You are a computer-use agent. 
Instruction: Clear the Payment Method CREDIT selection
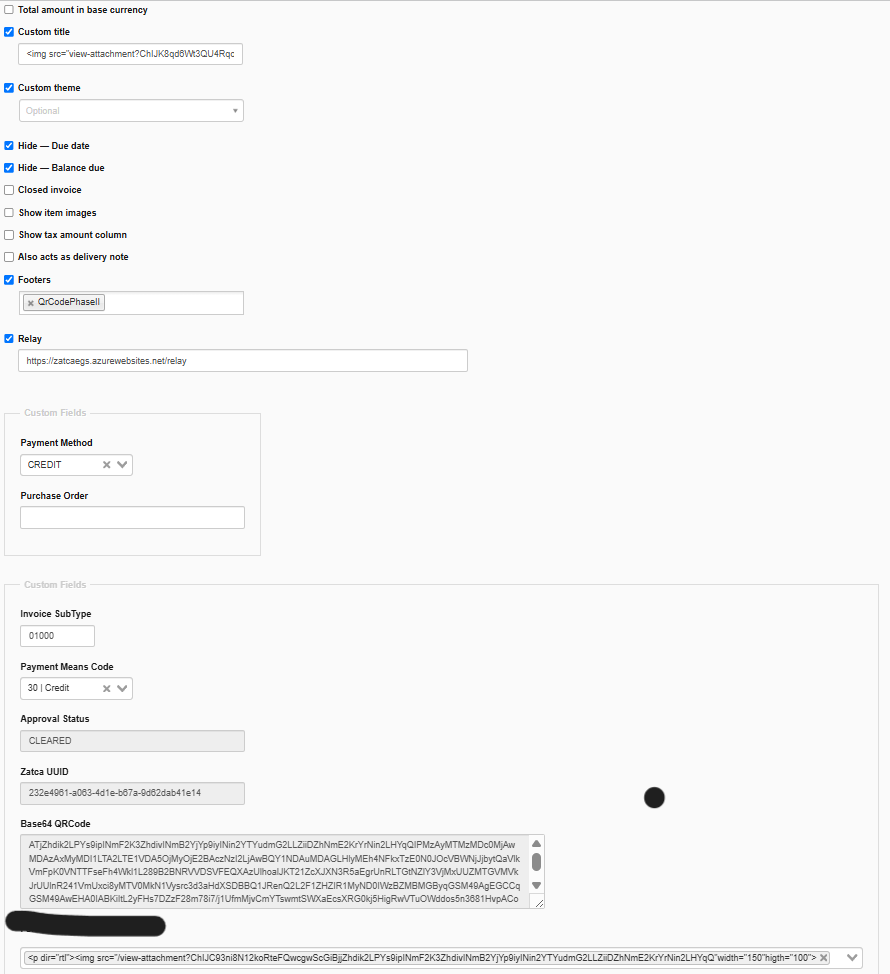pos(107,465)
